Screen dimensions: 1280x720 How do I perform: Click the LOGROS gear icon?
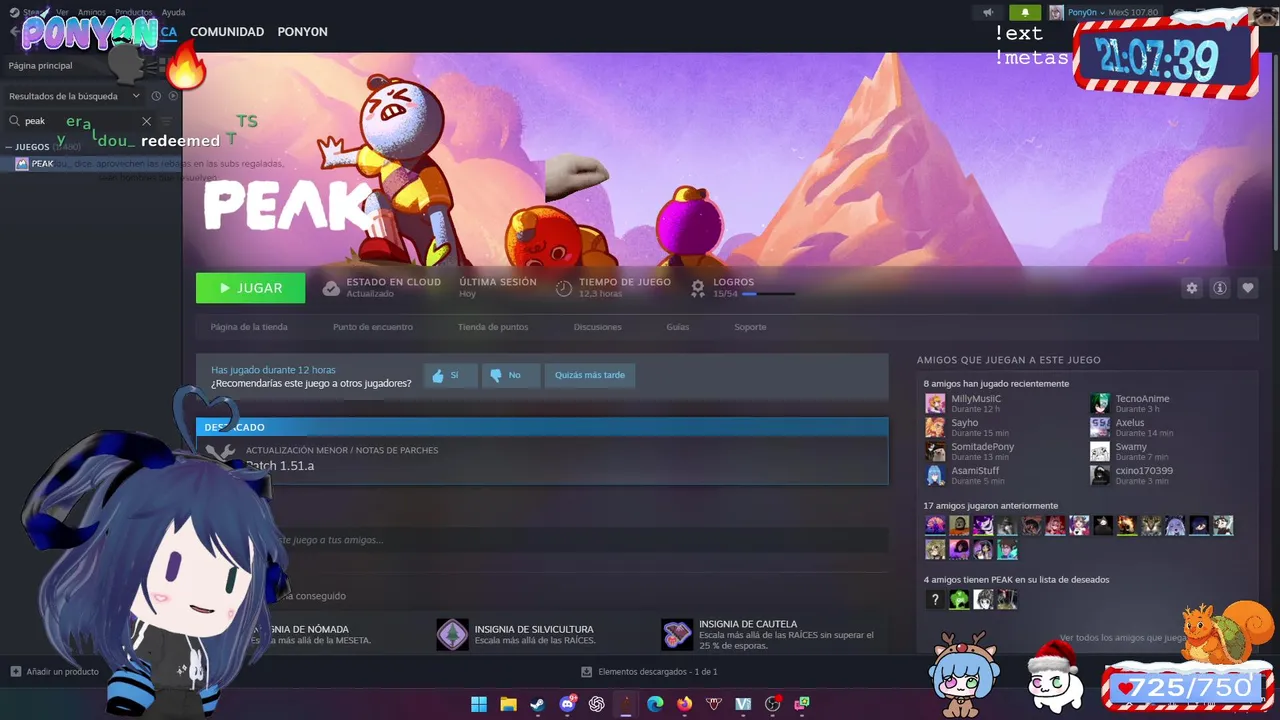pyautogui.click(x=698, y=288)
